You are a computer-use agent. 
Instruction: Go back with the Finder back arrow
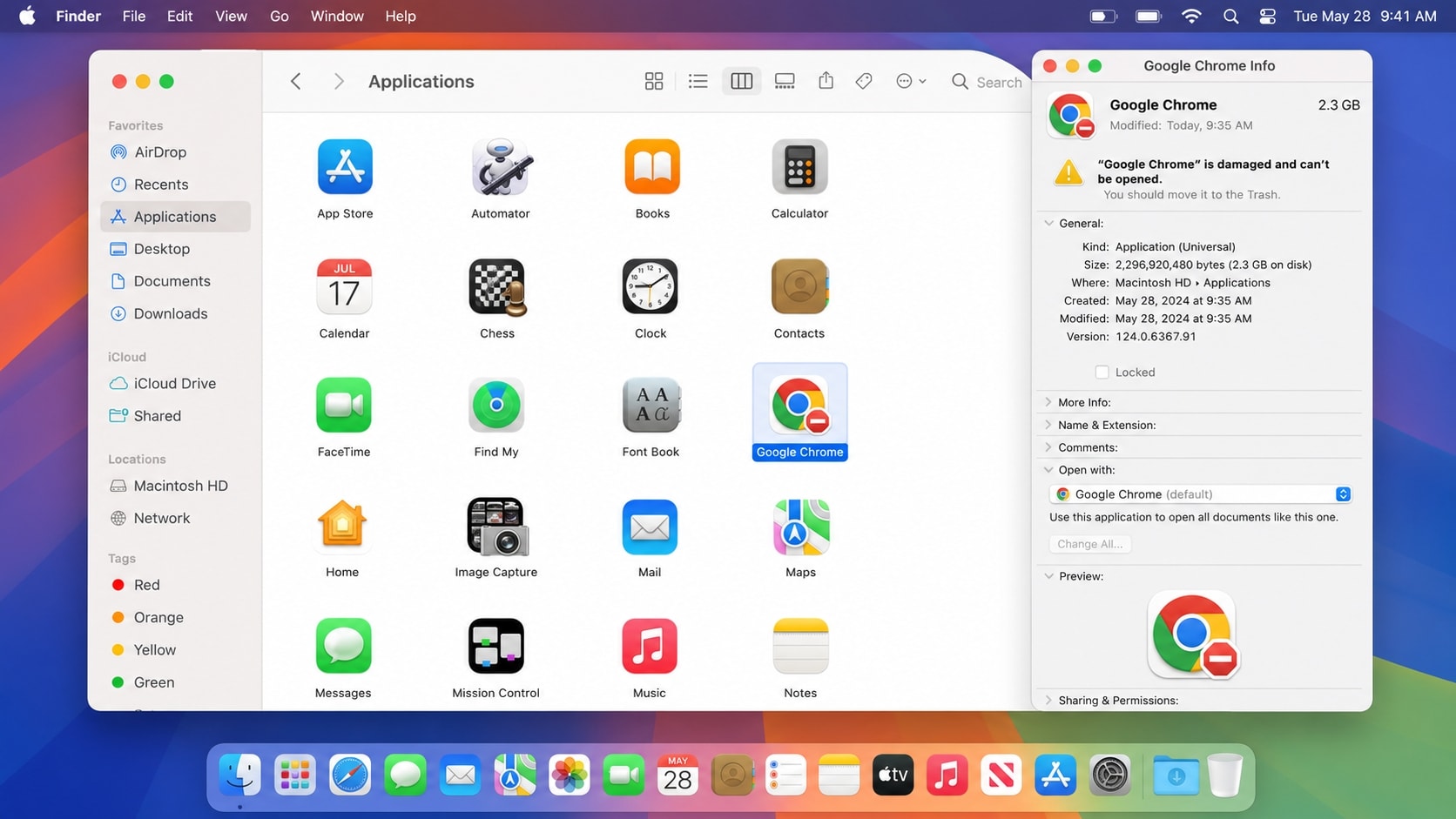296,81
